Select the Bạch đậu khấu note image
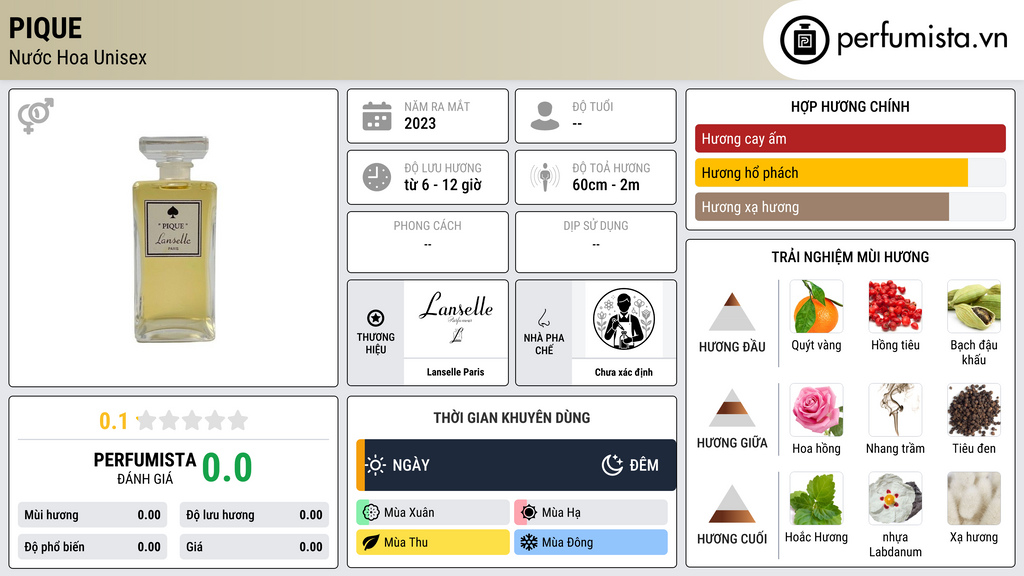 coord(974,307)
